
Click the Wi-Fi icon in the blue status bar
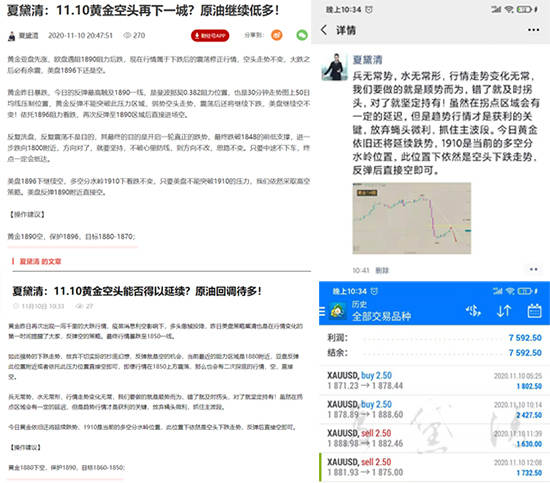[511, 291]
